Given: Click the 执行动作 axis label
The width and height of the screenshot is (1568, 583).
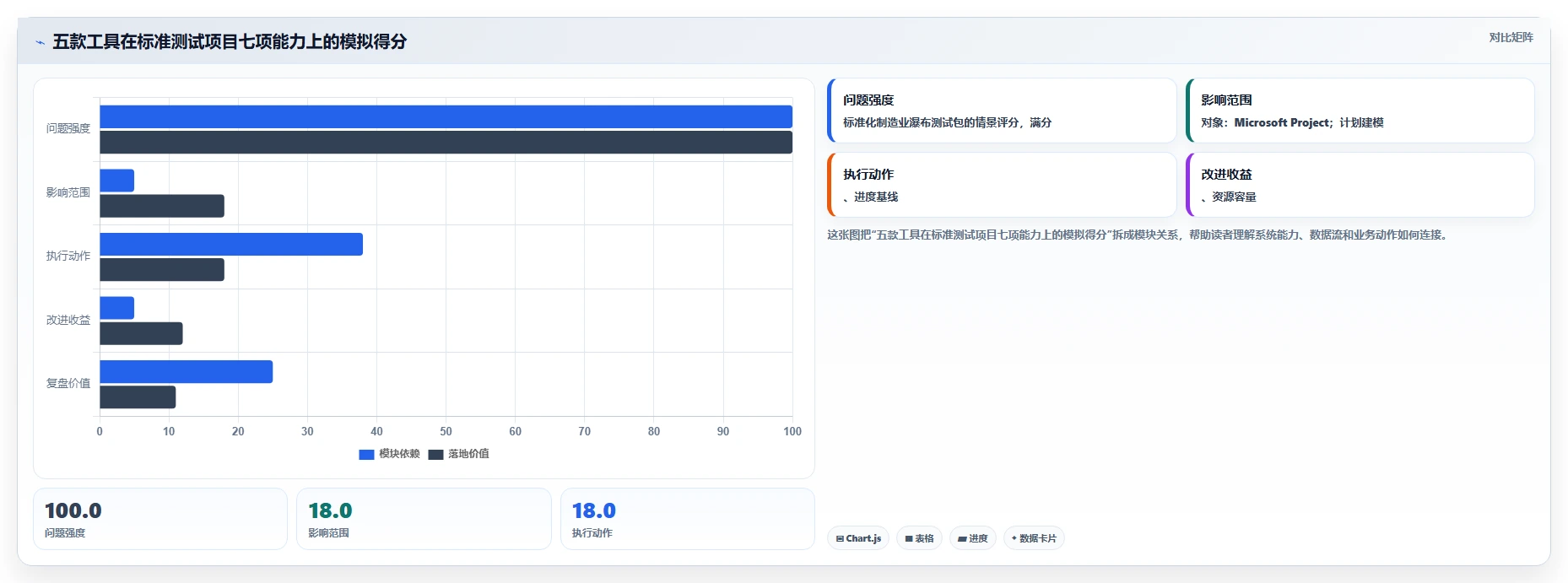Looking at the screenshot, I should (68, 256).
